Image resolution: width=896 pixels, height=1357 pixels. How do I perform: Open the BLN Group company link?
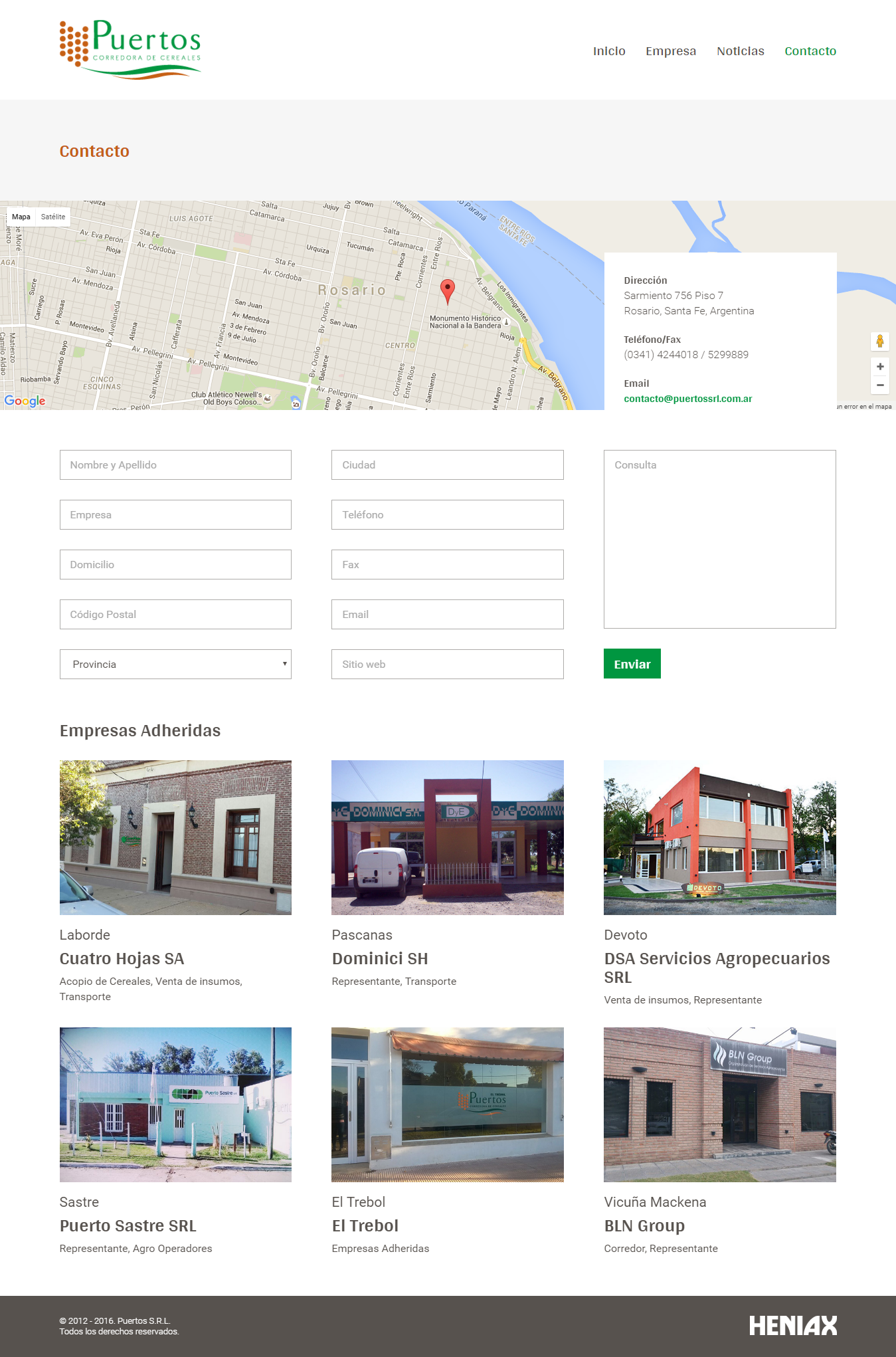point(644,1226)
